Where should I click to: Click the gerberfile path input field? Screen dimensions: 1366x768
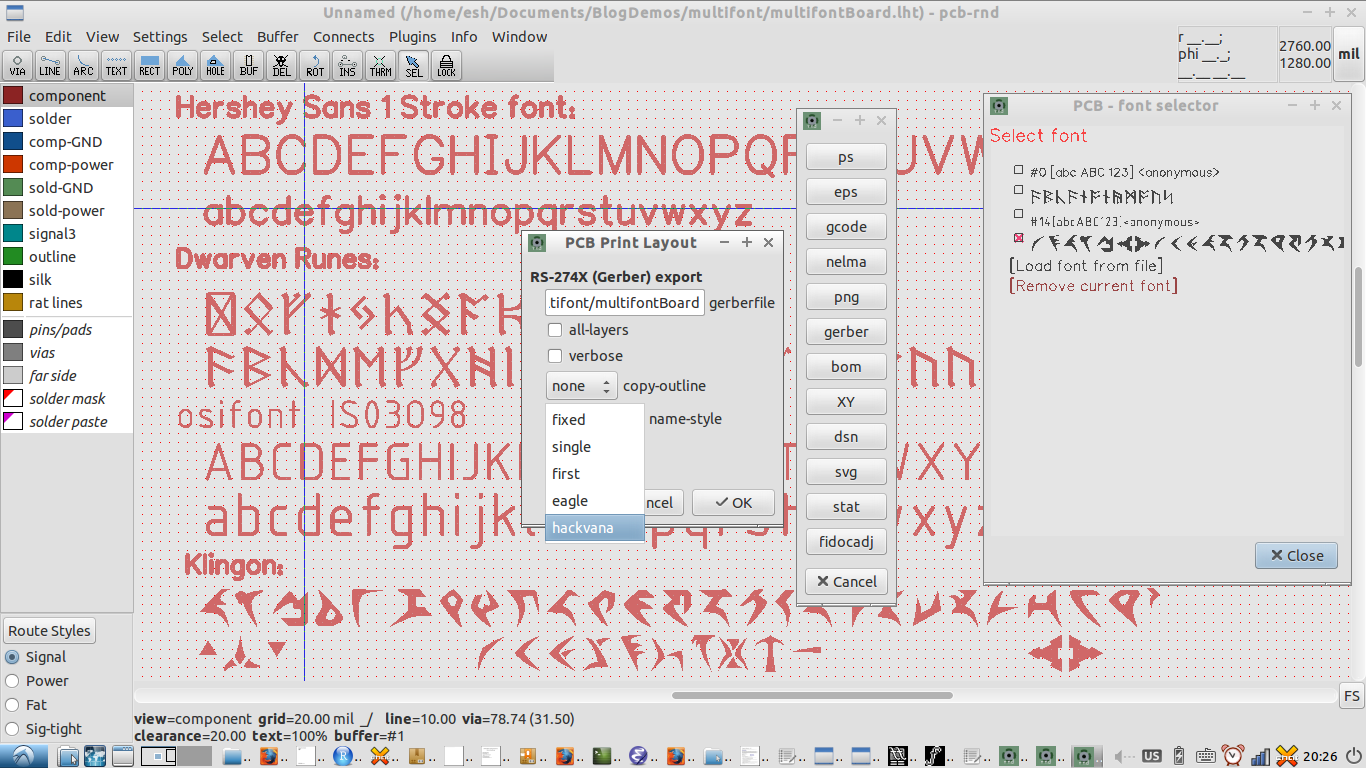coord(625,303)
